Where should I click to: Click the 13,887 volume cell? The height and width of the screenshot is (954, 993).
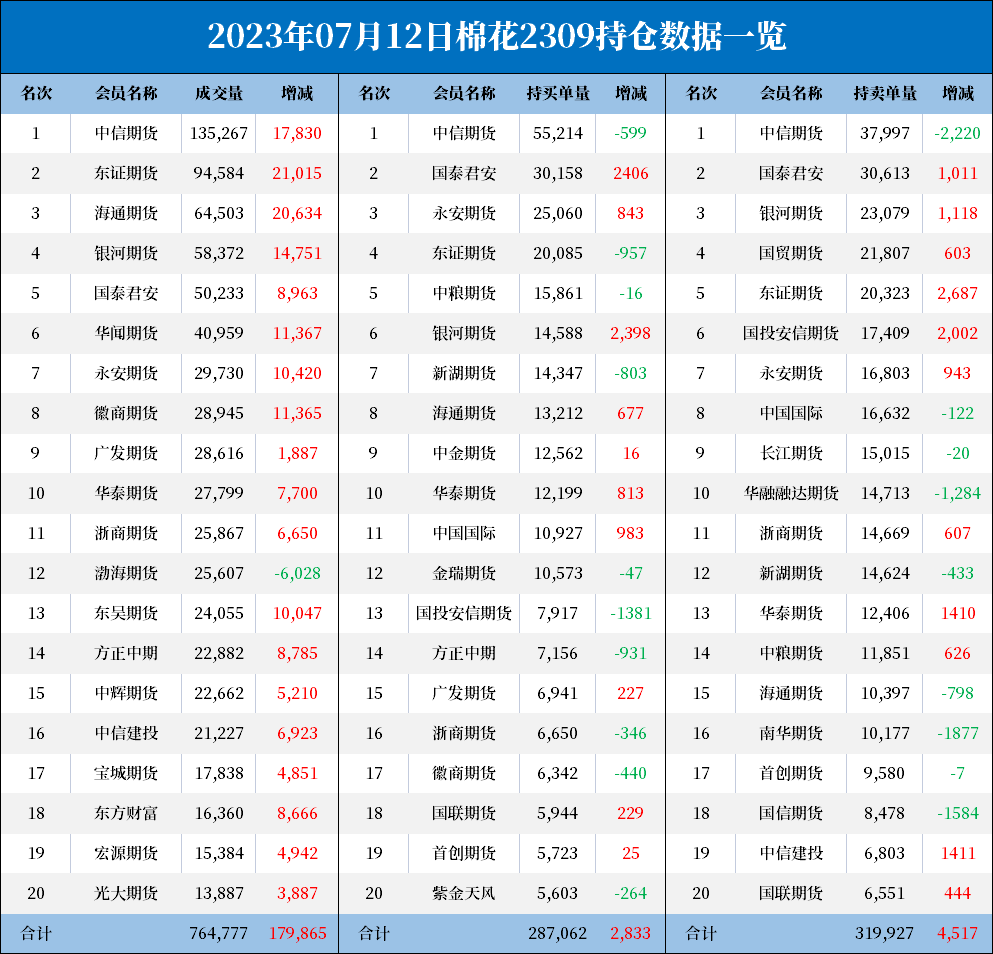click(x=218, y=893)
